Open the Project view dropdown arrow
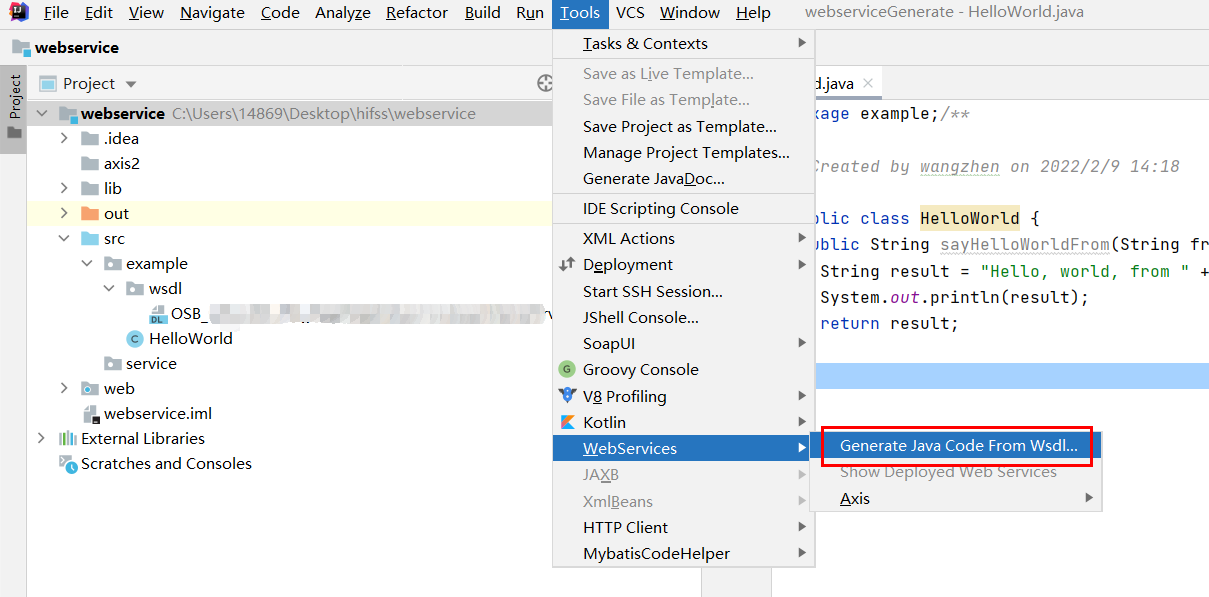Image resolution: width=1209 pixels, height=597 pixels. pos(131,84)
